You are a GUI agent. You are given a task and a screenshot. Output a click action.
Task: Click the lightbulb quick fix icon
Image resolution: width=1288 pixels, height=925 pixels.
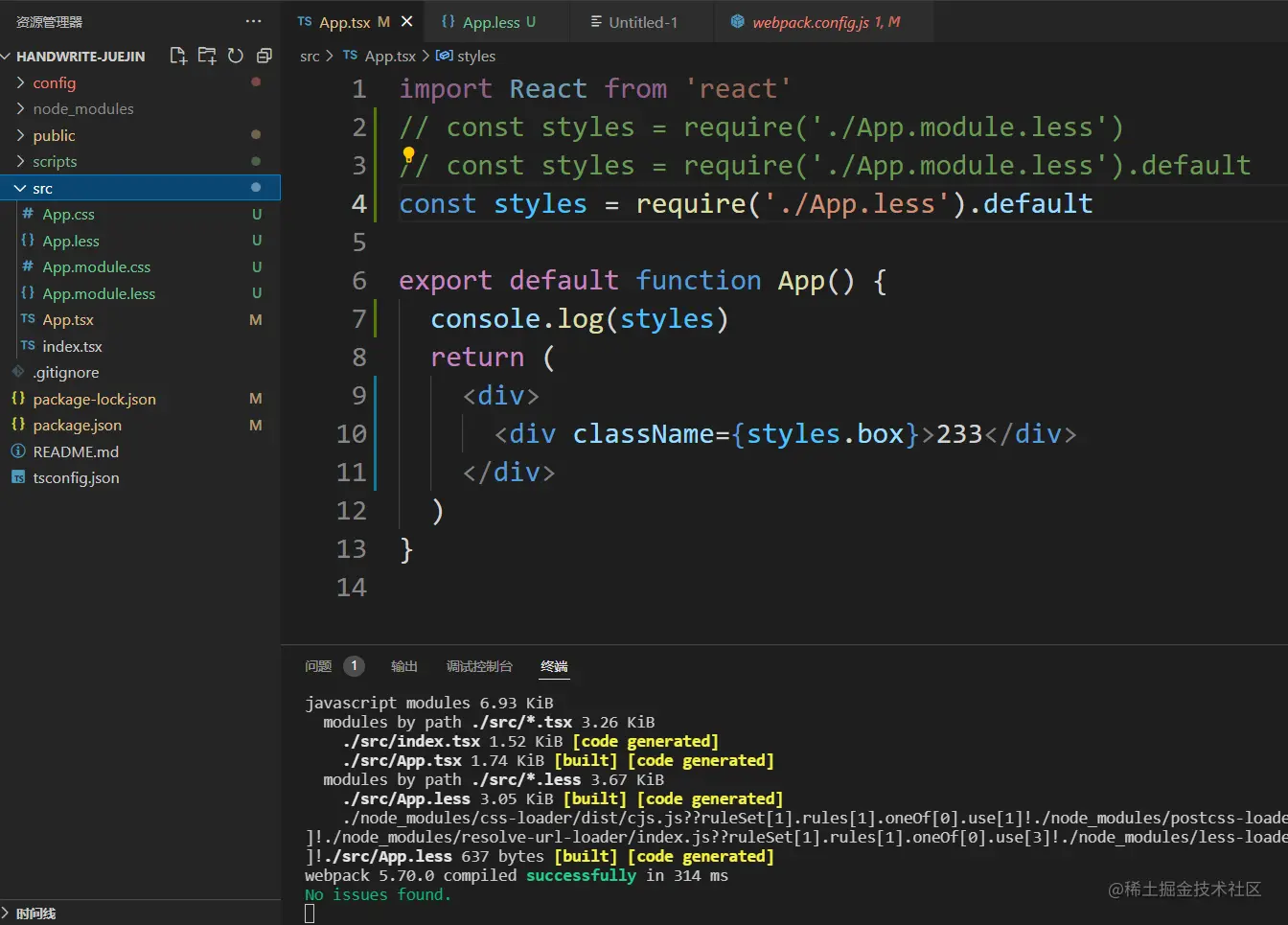pyautogui.click(x=408, y=155)
